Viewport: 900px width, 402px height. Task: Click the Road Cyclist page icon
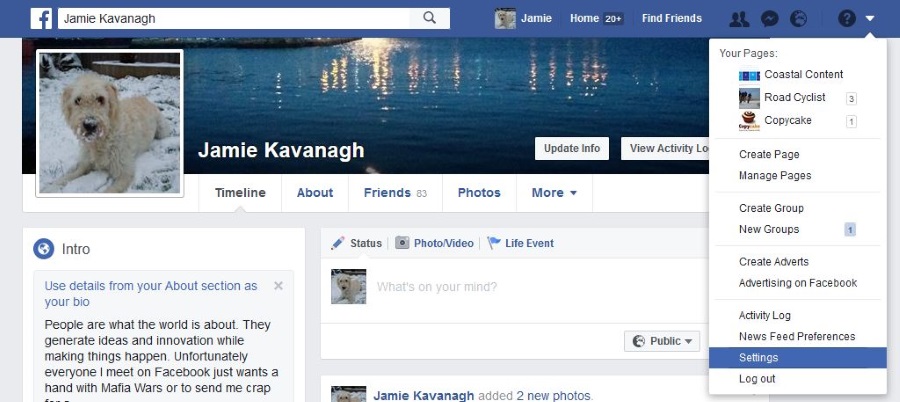pyautogui.click(x=749, y=98)
